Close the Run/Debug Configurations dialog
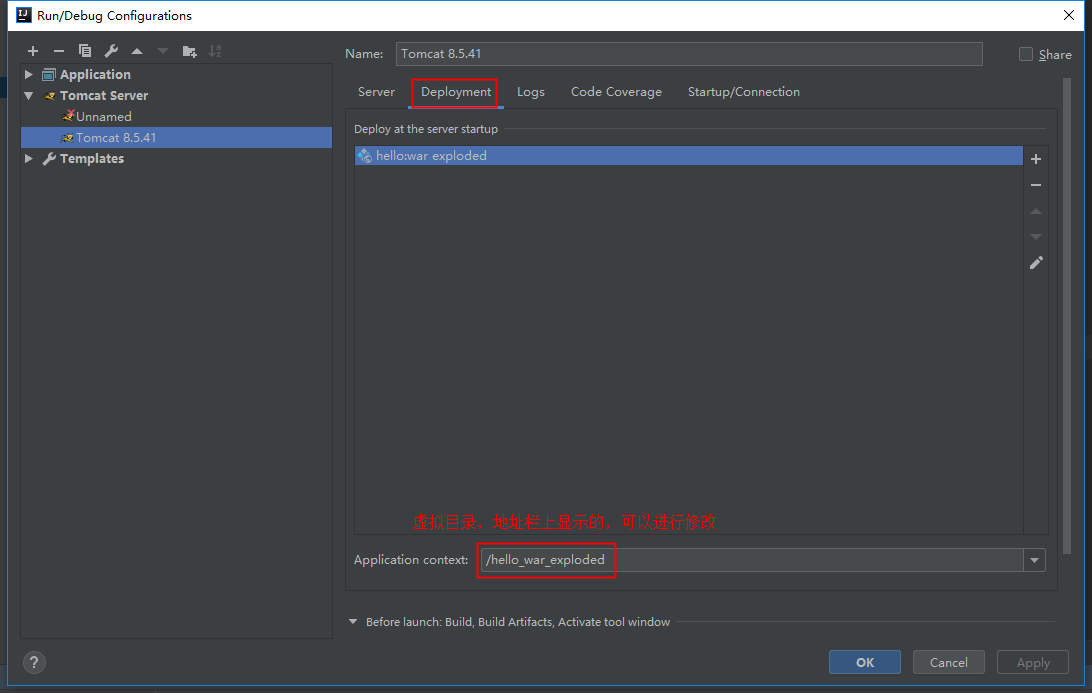The height and width of the screenshot is (693, 1092). click(x=1069, y=15)
